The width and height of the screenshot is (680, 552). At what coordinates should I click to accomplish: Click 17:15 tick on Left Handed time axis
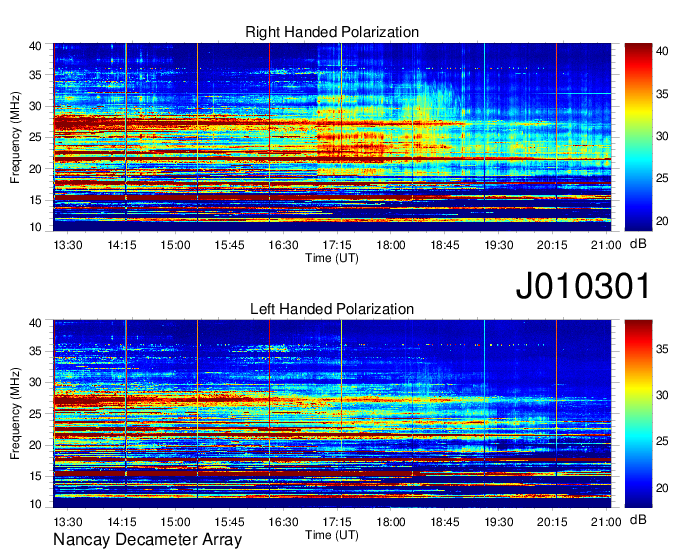(x=337, y=522)
